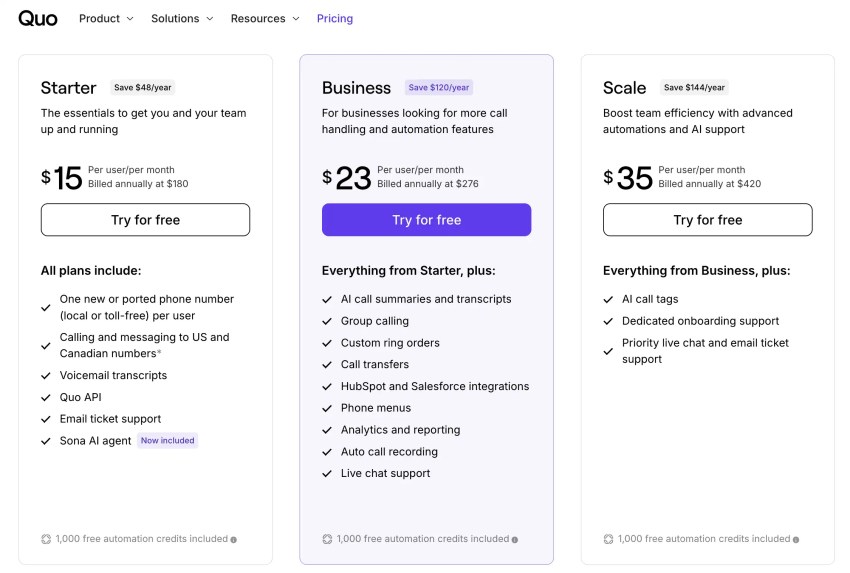Image resolution: width=850 pixels, height=573 pixels.
Task: Click info dot beside Starter automation credits
Action: click(x=234, y=539)
